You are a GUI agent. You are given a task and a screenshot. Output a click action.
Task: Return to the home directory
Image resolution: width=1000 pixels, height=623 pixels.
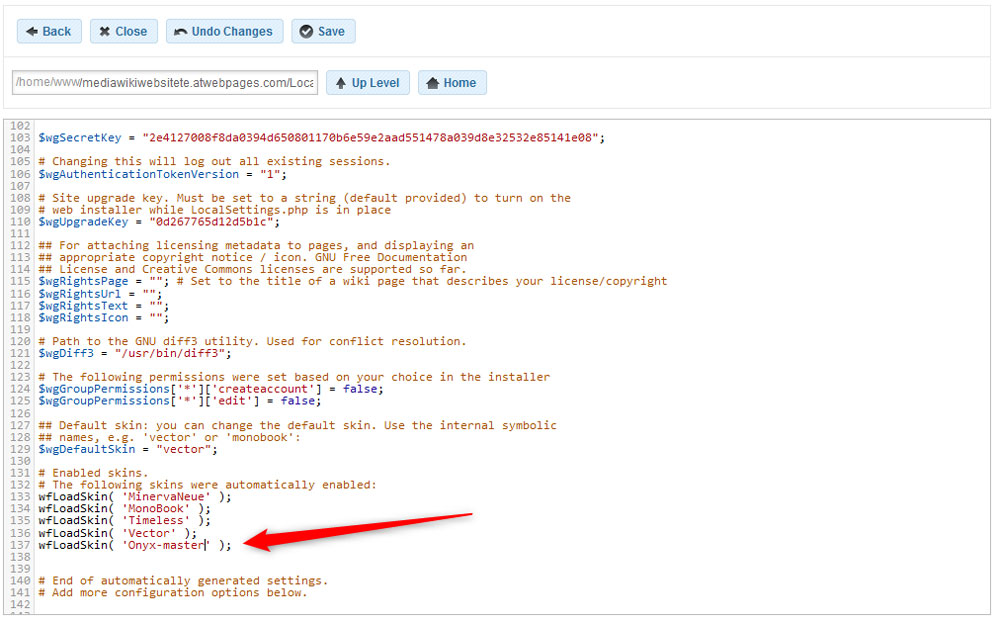pyautogui.click(x=452, y=82)
